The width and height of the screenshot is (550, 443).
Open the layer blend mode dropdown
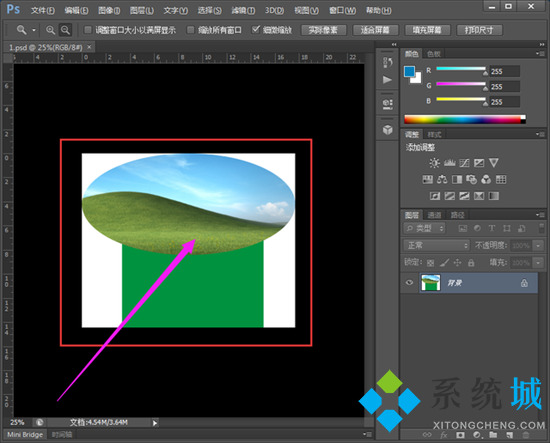coord(436,245)
